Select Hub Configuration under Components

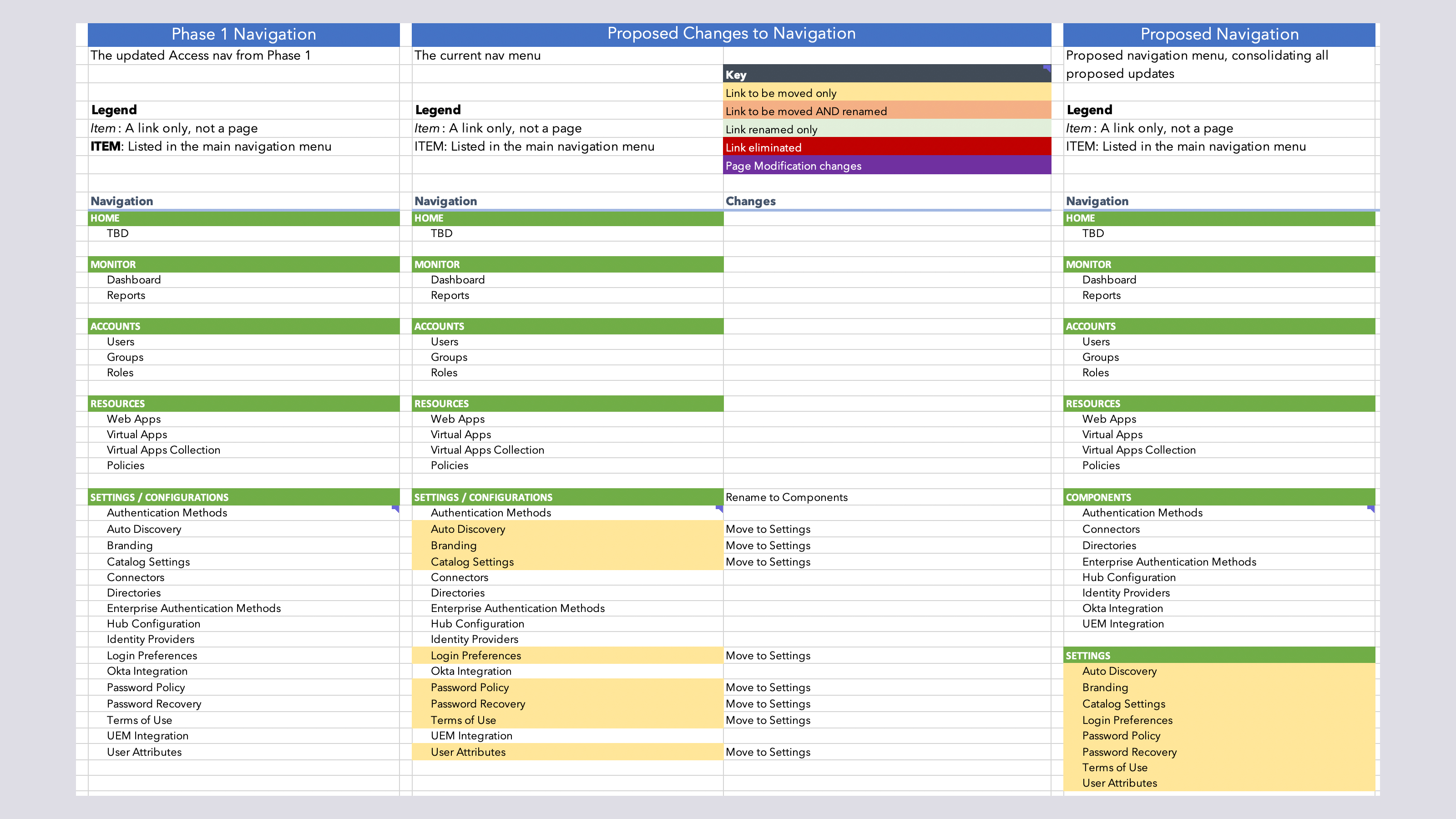point(1128,577)
